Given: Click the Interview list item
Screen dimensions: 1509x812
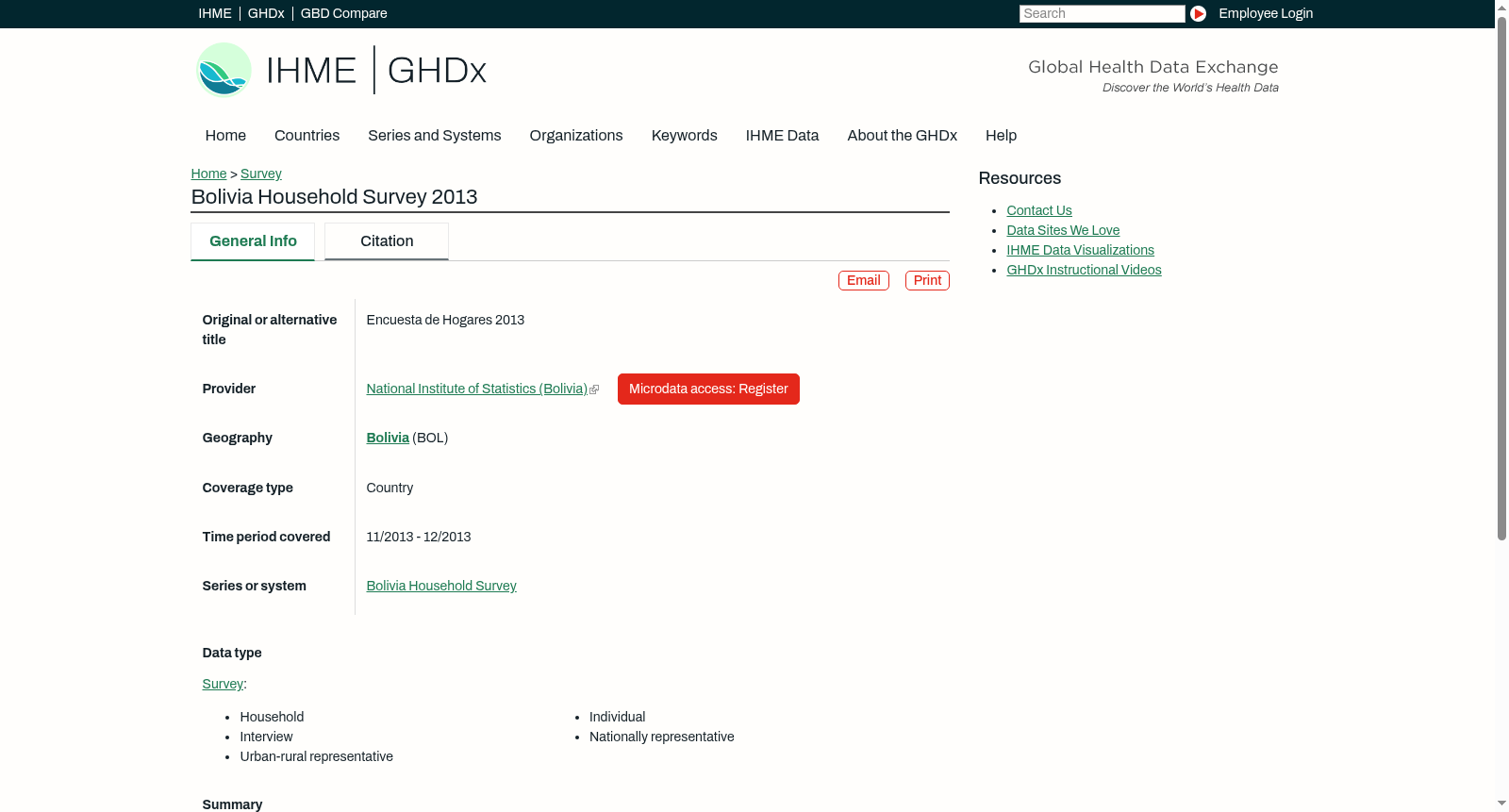Looking at the screenshot, I should tap(266, 737).
